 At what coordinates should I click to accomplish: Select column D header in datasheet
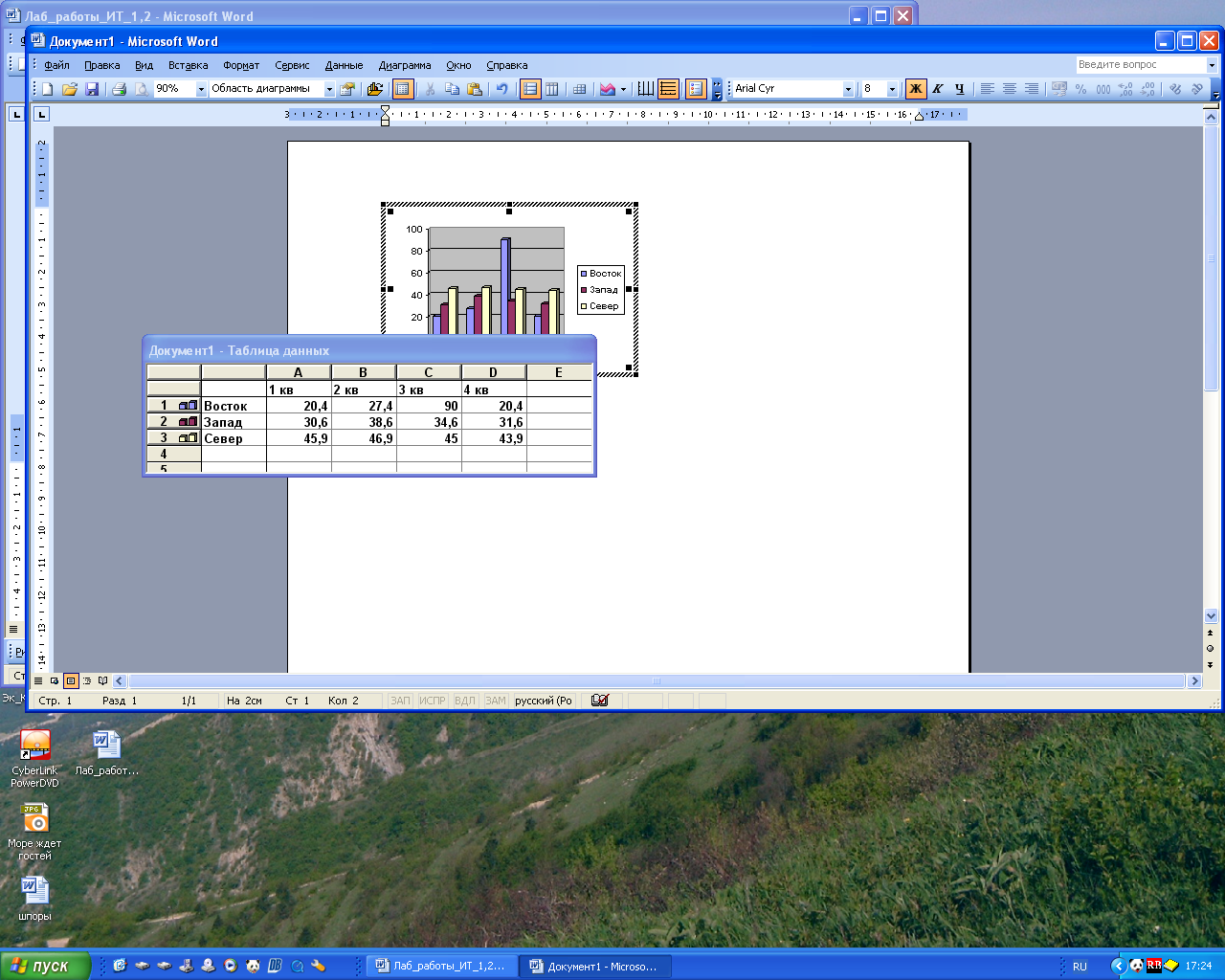pos(494,372)
